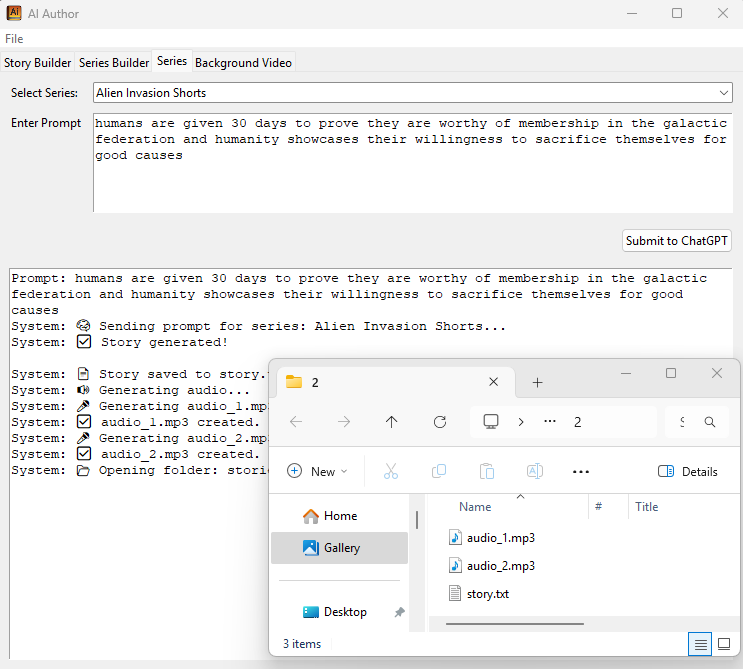743x669 pixels.
Task: Select Gallery in Explorer navigation pane
Action: (x=339, y=548)
